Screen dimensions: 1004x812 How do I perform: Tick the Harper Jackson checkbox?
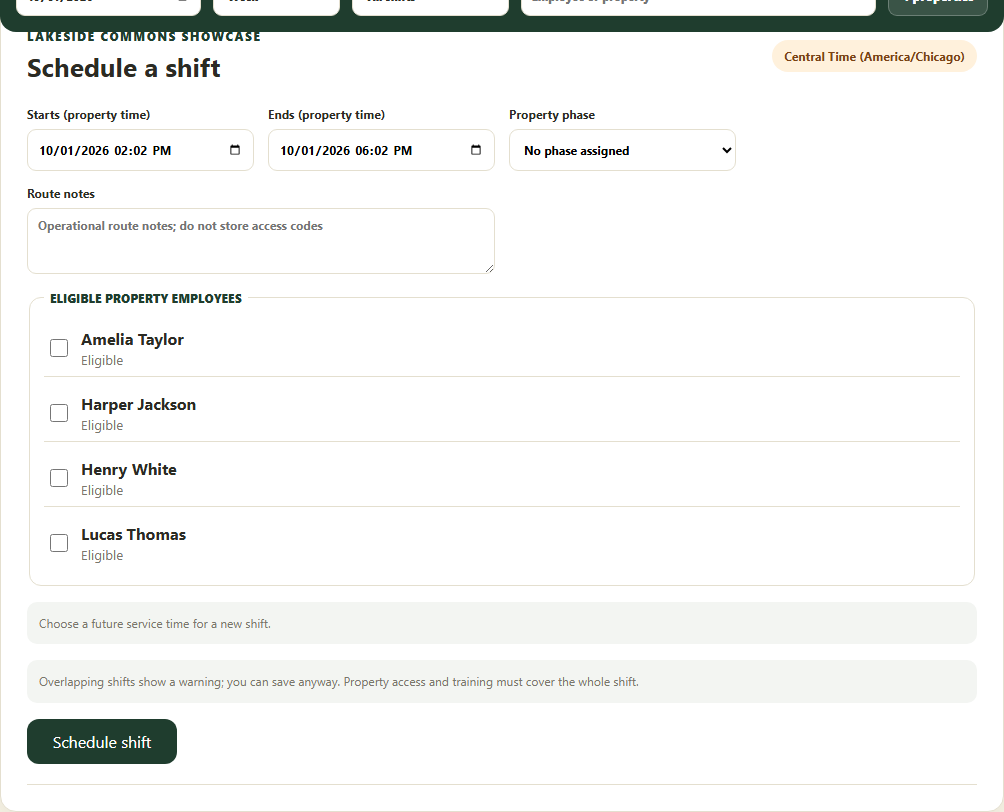click(59, 413)
